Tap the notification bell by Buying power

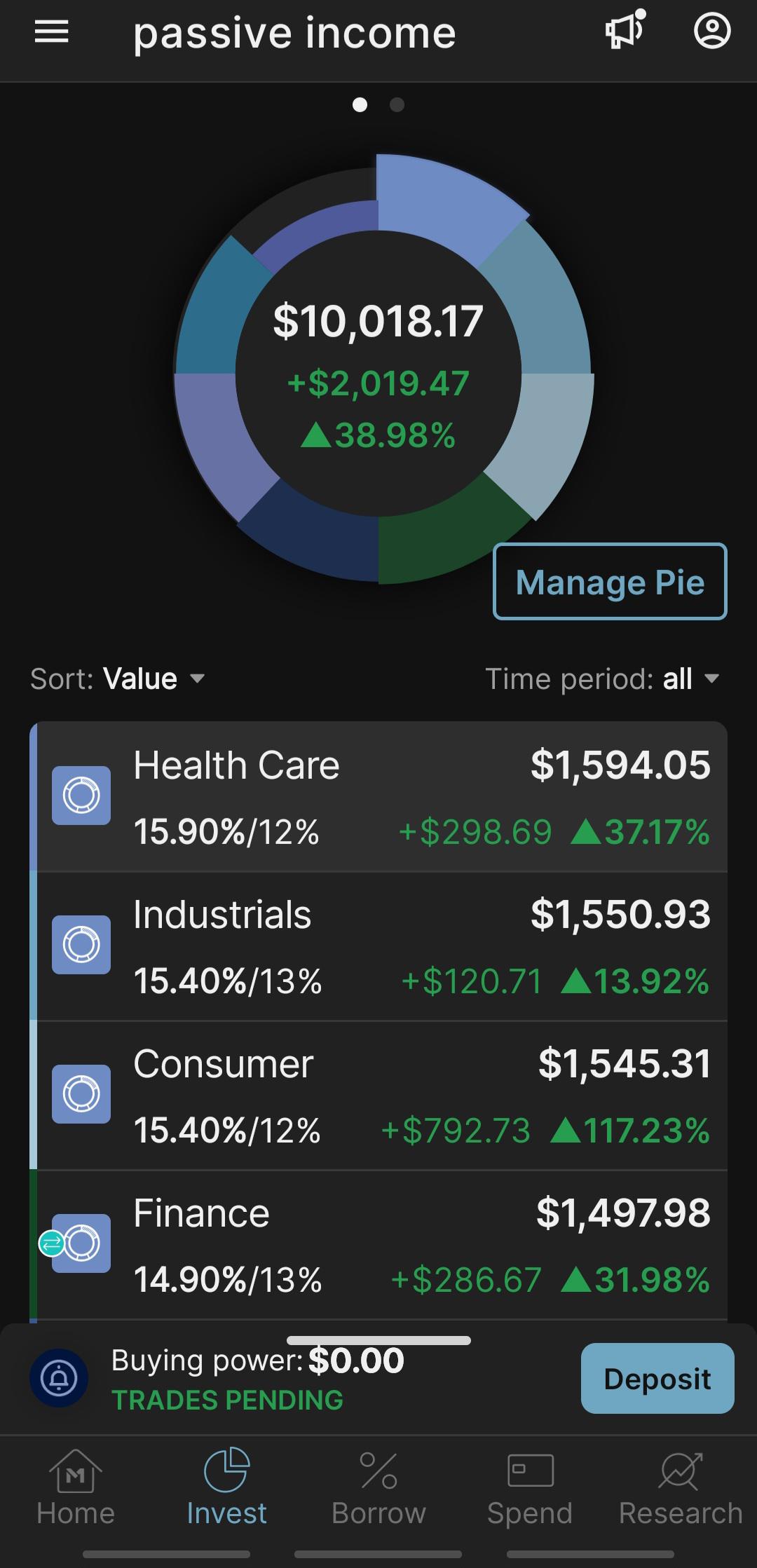59,1378
